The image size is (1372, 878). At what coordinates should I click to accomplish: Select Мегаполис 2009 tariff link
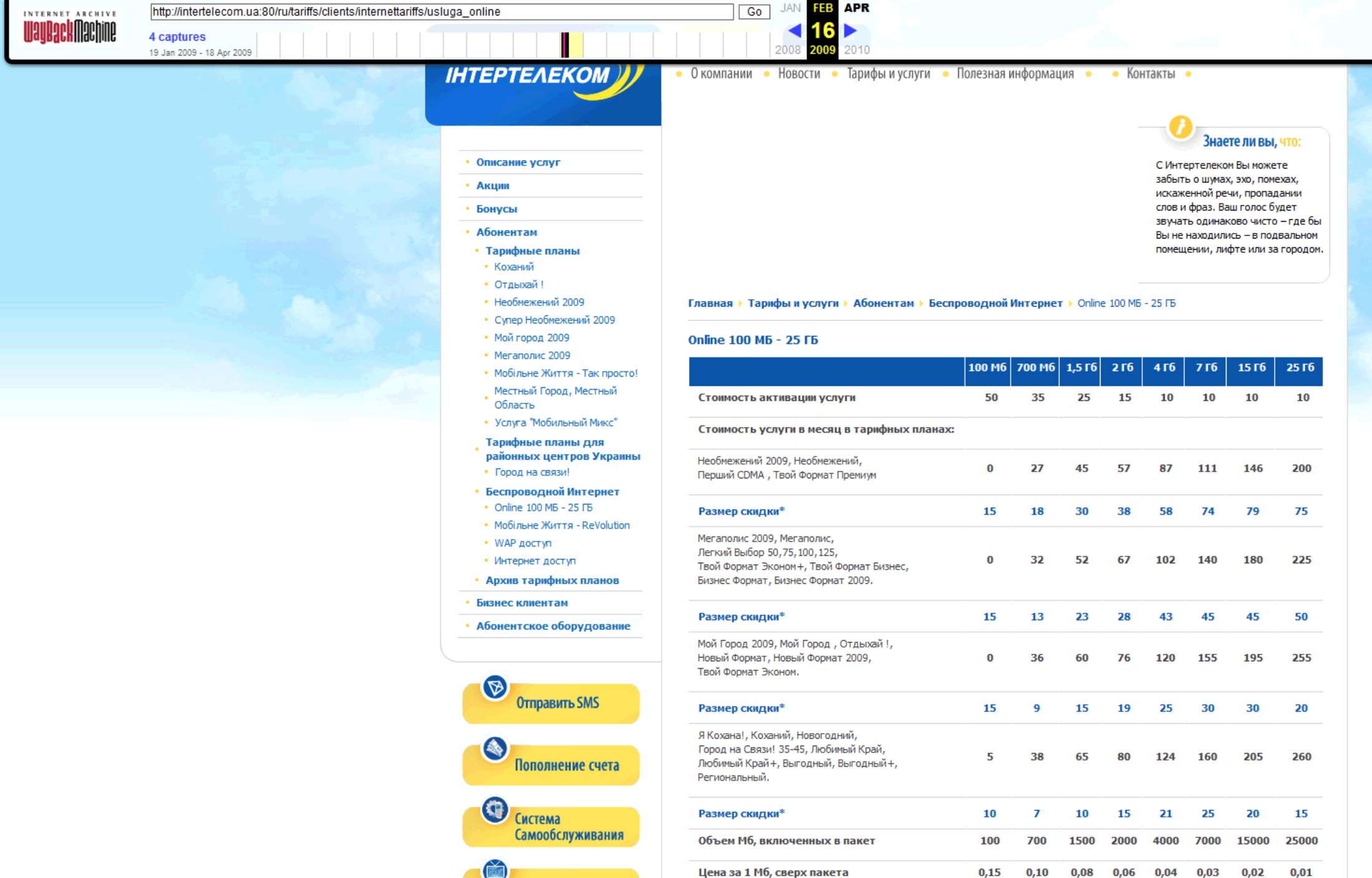coord(532,355)
